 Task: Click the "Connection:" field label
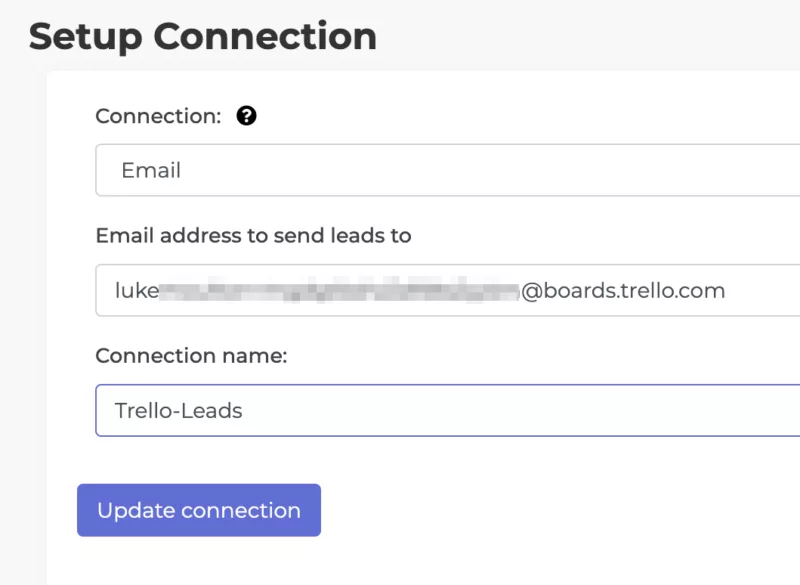tap(158, 116)
